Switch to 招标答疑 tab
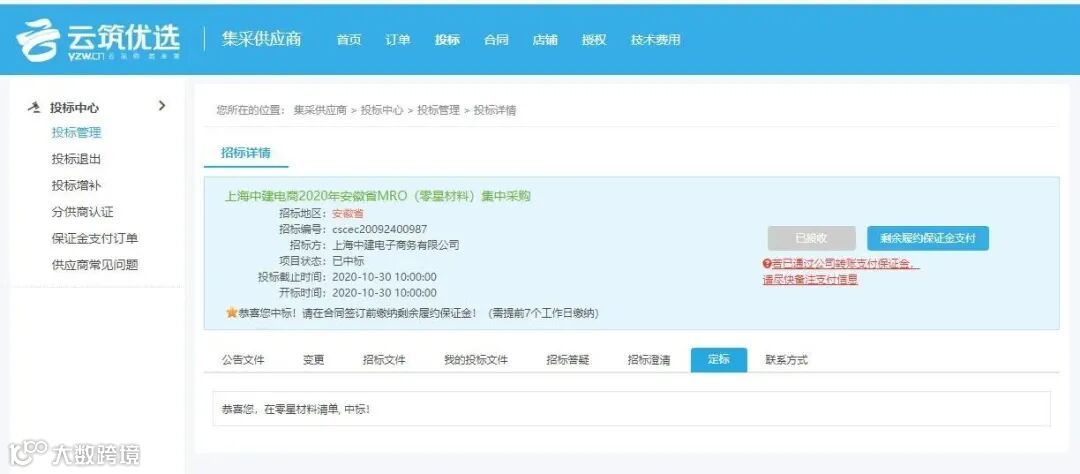1080x474 pixels. click(568, 360)
